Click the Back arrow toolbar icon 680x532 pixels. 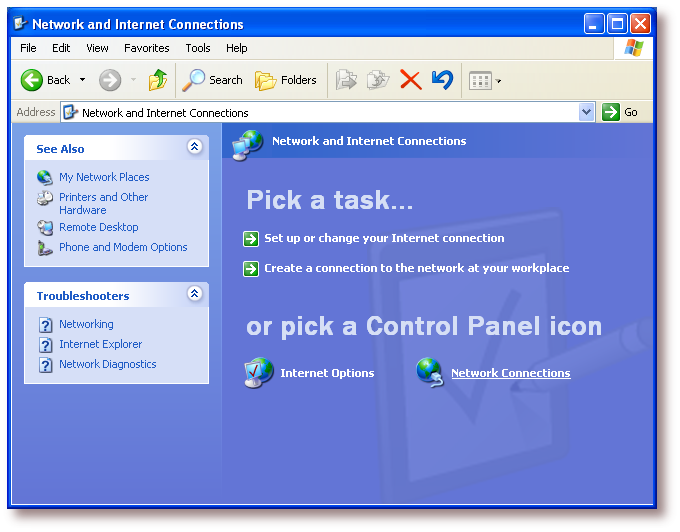pos(32,80)
